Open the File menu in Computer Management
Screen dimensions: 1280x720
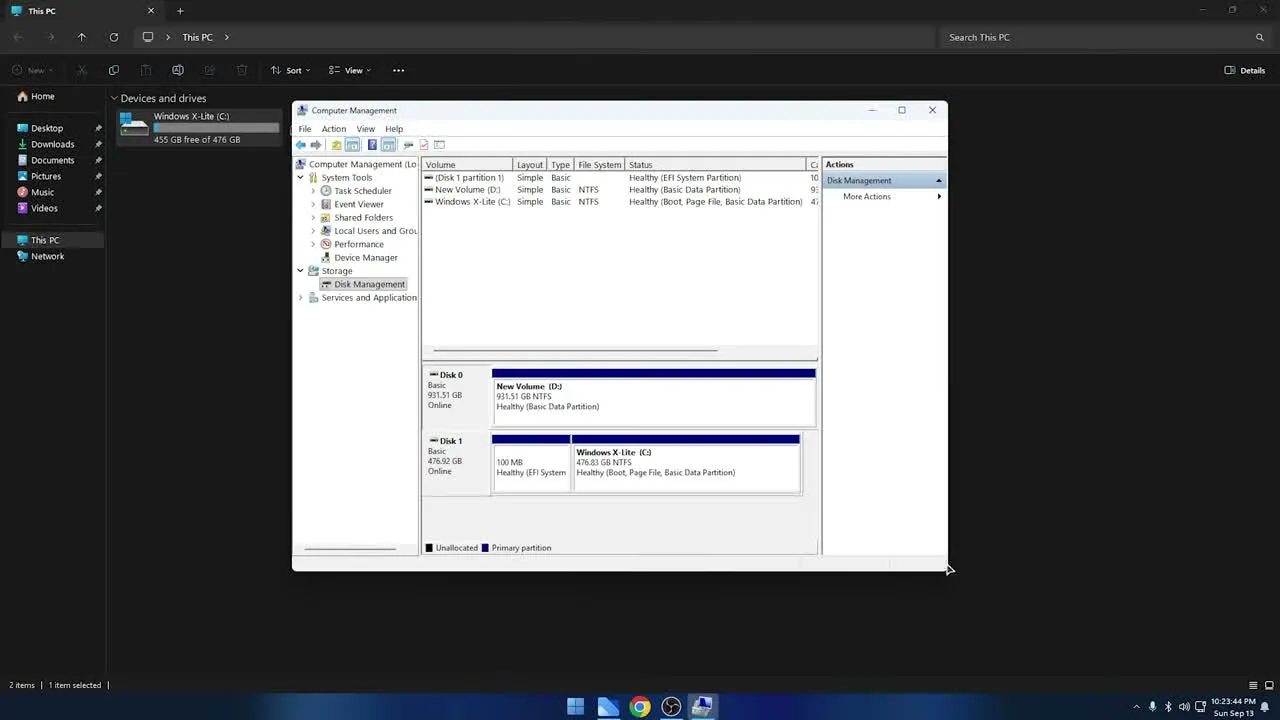304,129
